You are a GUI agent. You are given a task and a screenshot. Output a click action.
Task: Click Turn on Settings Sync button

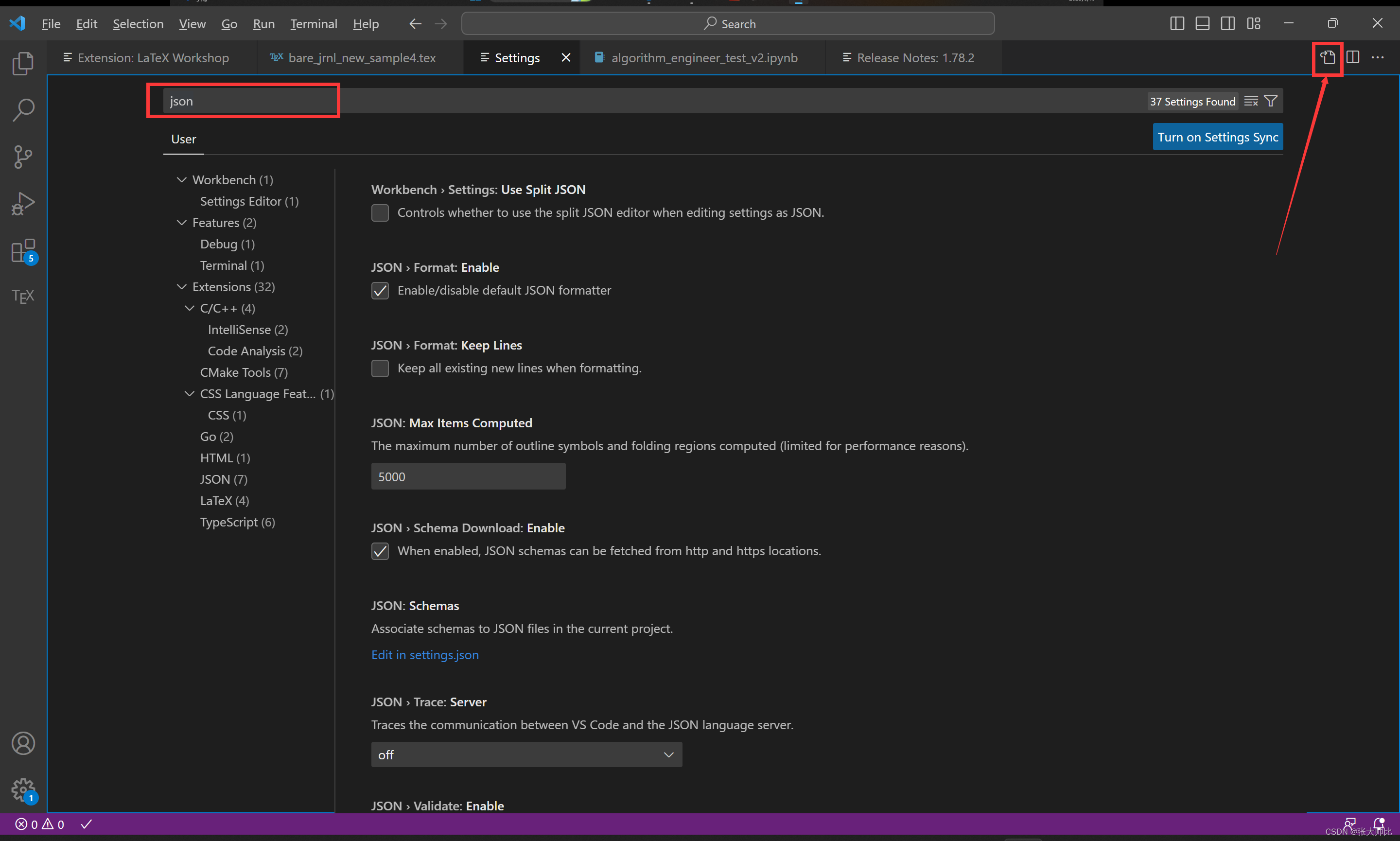pyautogui.click(x=1218, y=137)
